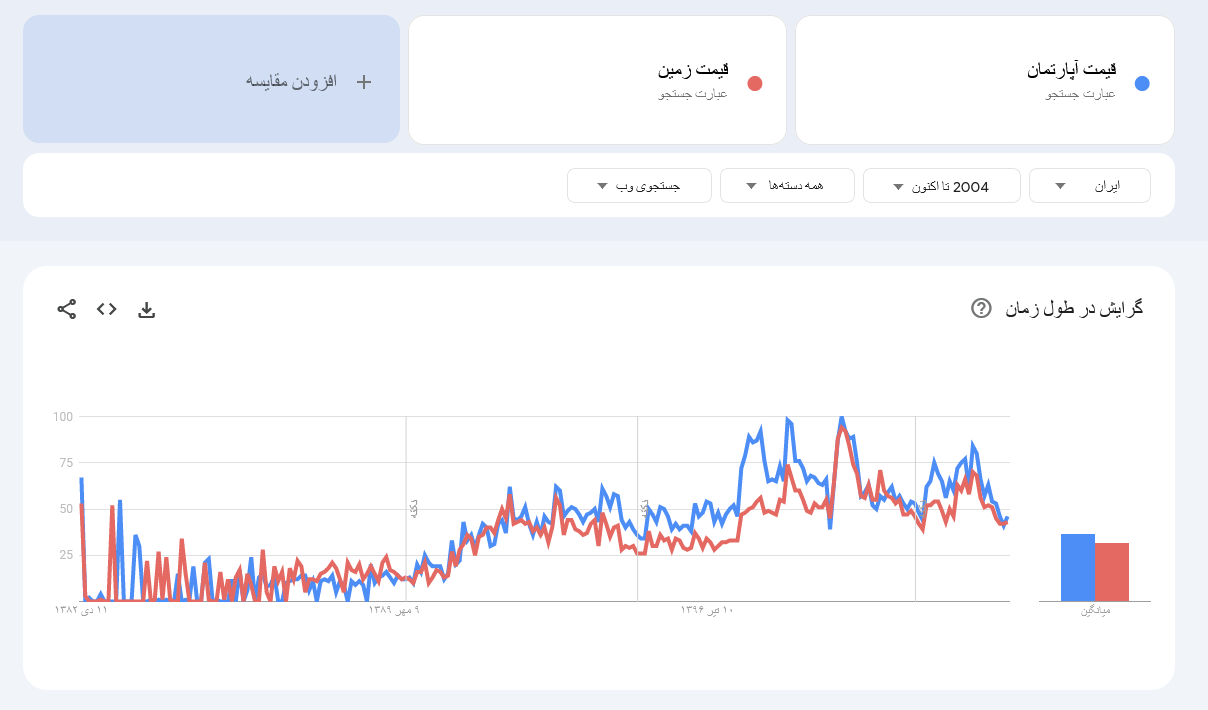Viewport: 1208px width, 710px height.
Task: Click the red dot next to قیمت زمین
Action: click(x=755, y=83)
